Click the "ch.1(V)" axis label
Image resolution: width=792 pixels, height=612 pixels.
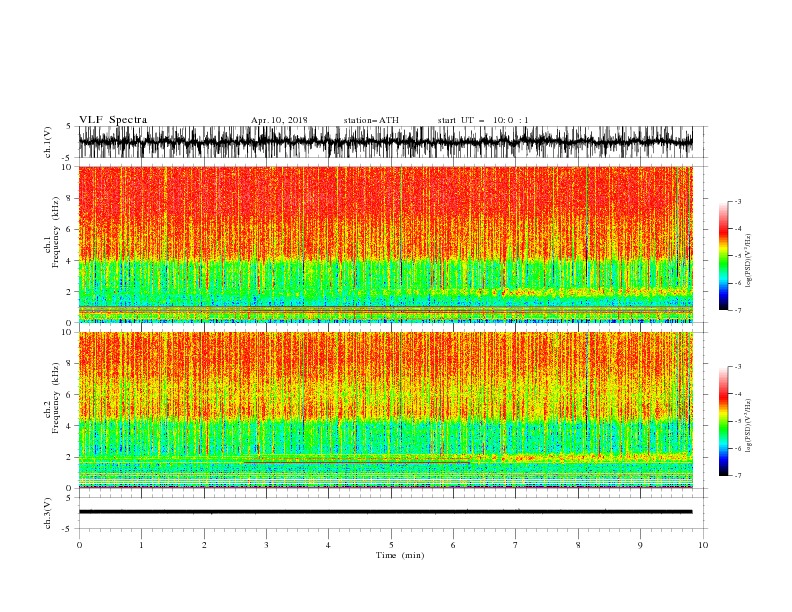tap(48, 142)
